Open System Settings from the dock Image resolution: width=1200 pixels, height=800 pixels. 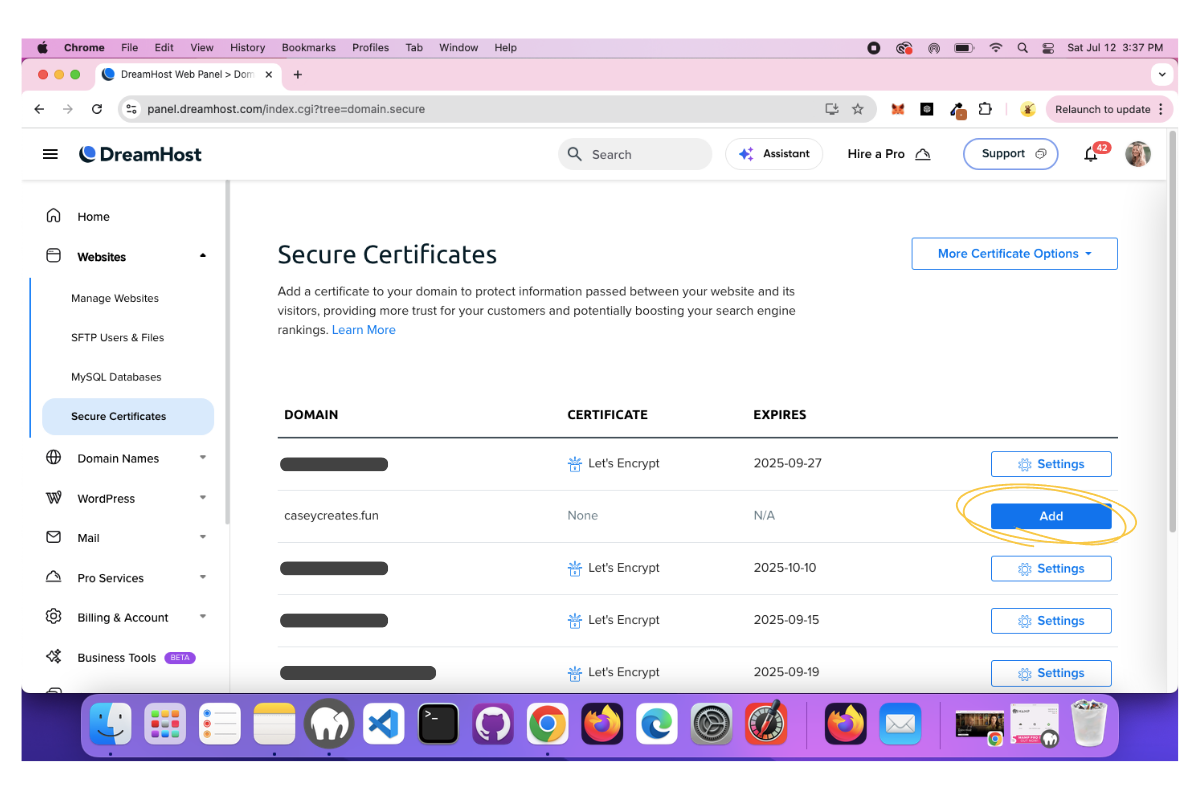(712, 723)
